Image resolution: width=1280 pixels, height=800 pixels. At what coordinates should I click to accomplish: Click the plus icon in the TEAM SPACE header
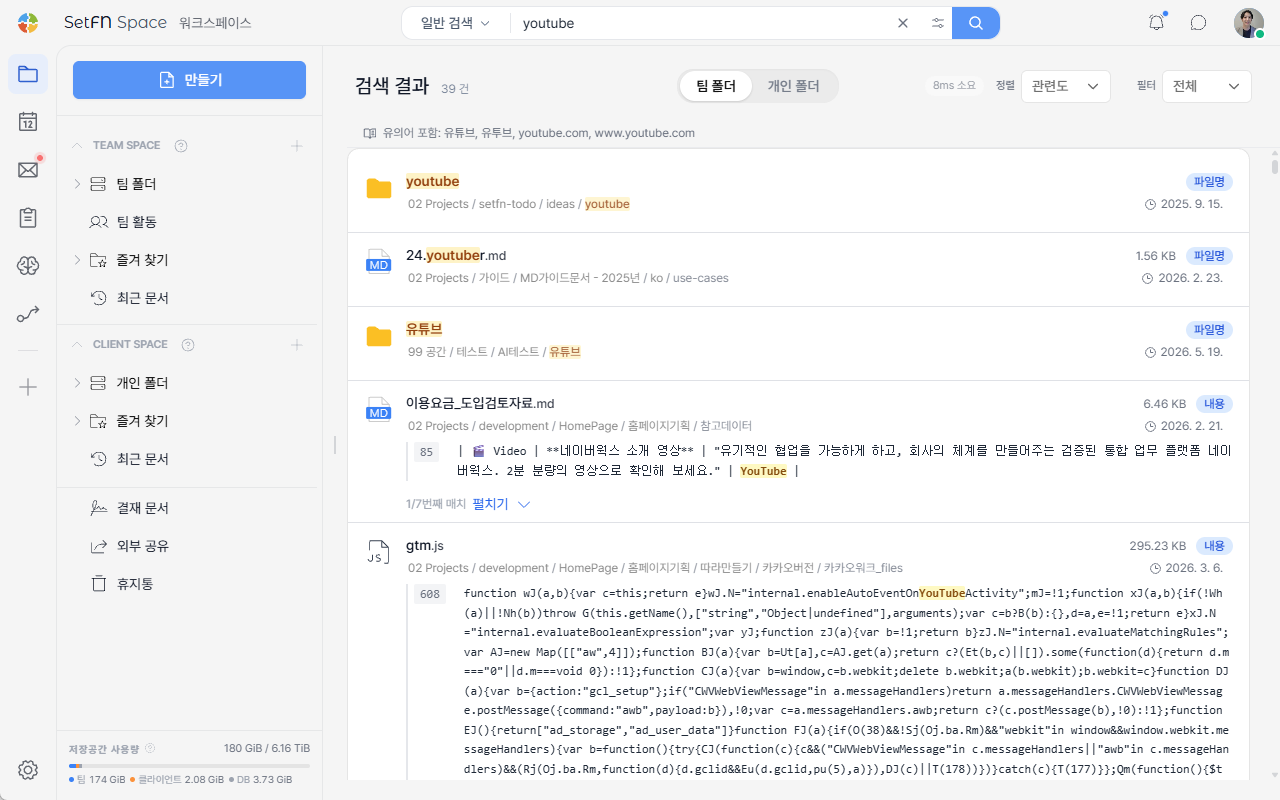[x=297, y=146]
